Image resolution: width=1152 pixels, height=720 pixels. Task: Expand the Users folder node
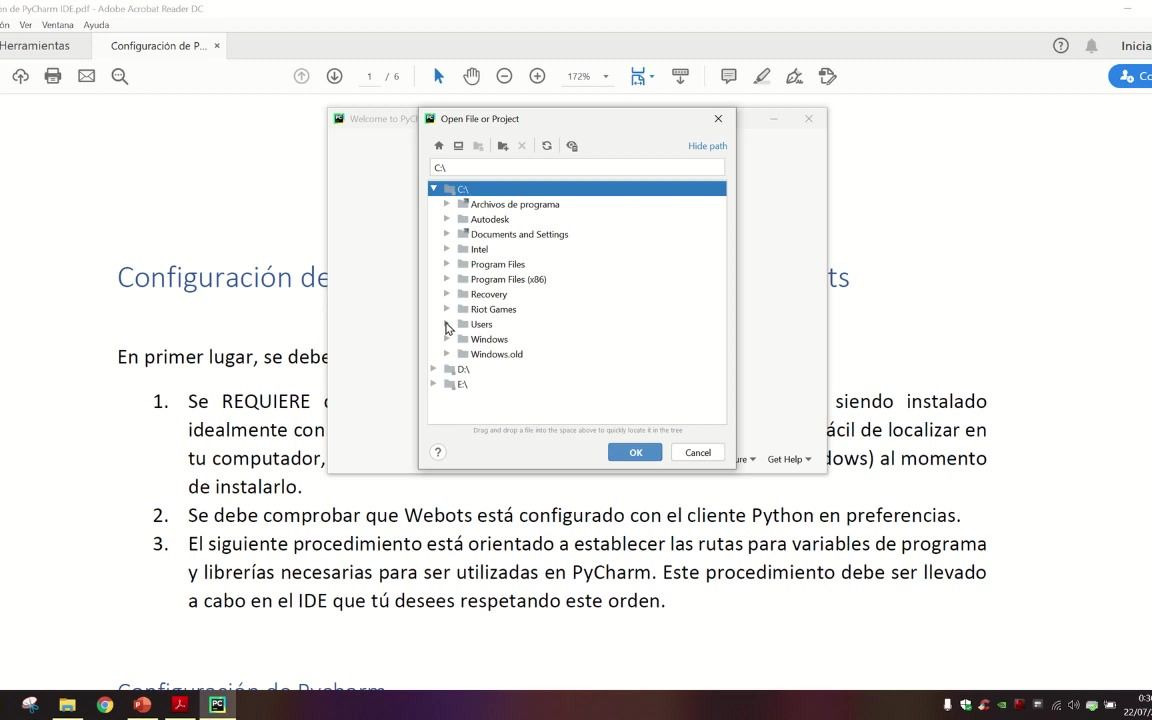447,324
